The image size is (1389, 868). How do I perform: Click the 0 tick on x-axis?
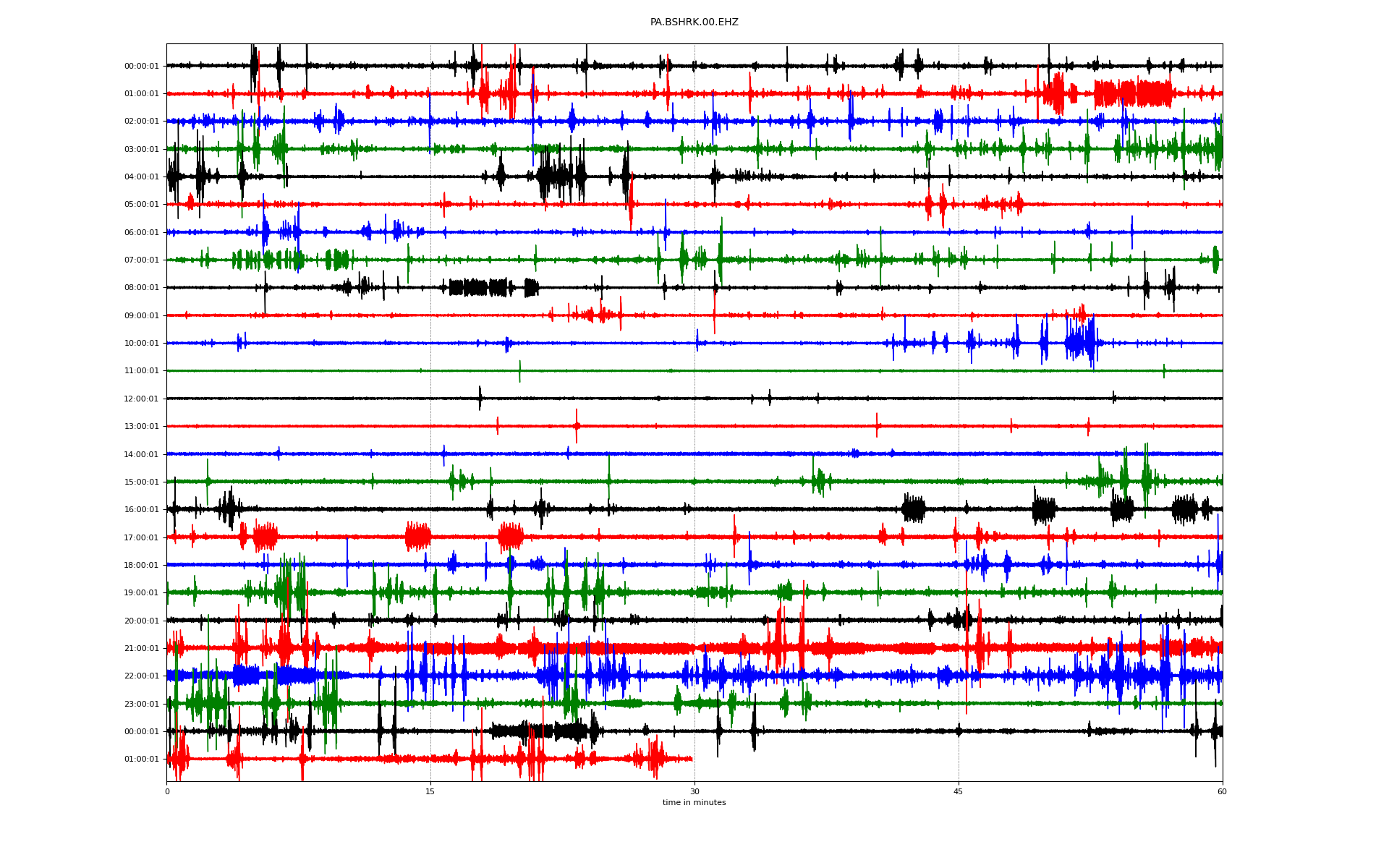point(167,791)
